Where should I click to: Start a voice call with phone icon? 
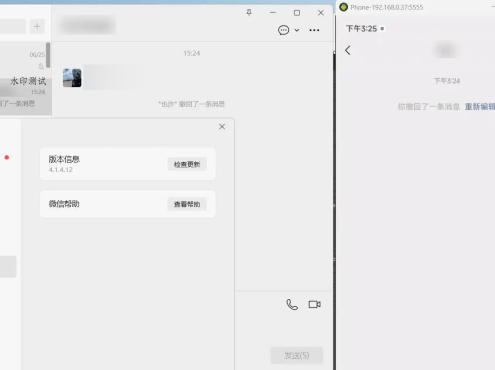click(292, 304)
